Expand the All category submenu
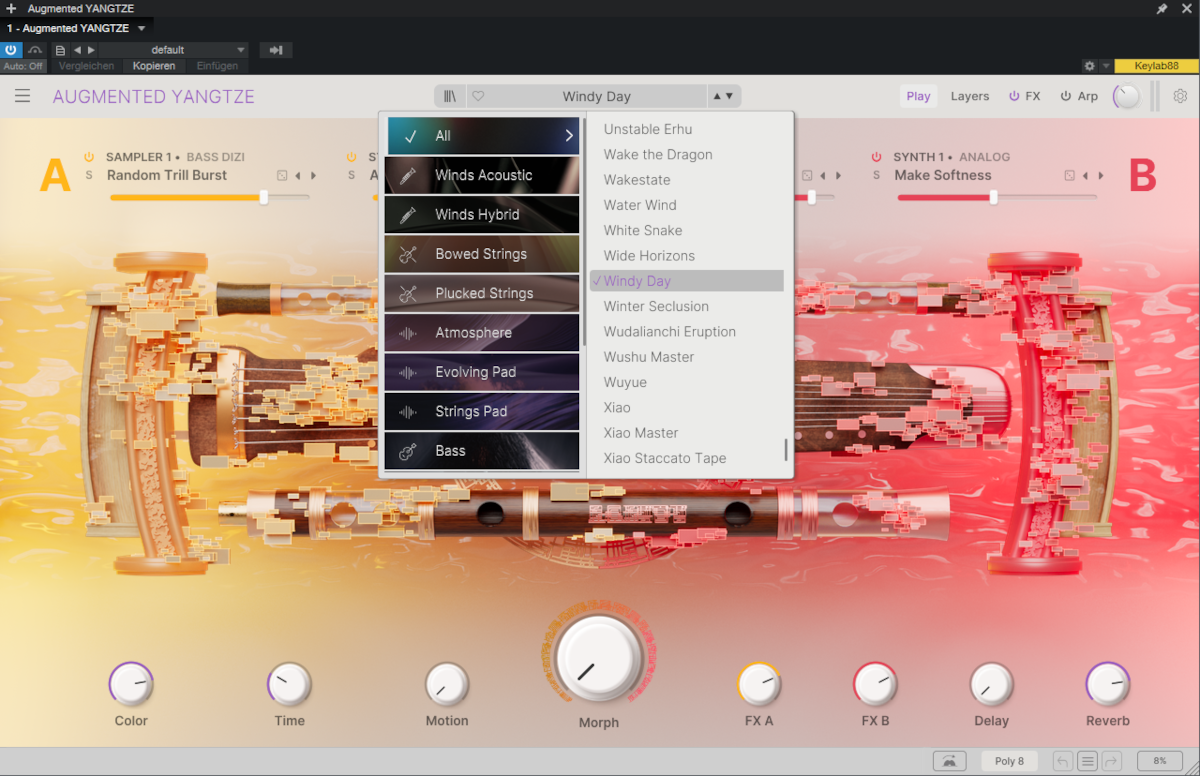Image resolution: width=1200 pixels, height=776 pixels. 569,136
